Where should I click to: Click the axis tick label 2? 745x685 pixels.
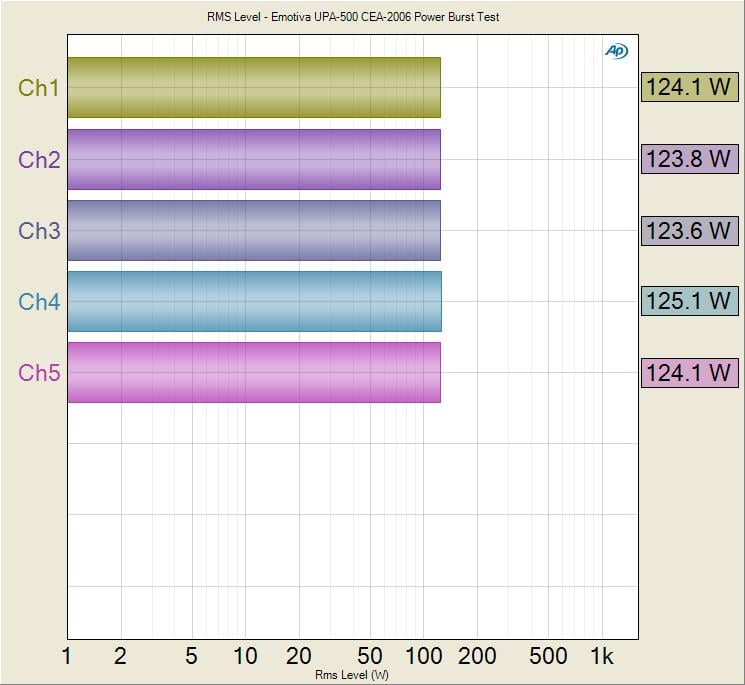pyautogui.click(x=120, y=656)
